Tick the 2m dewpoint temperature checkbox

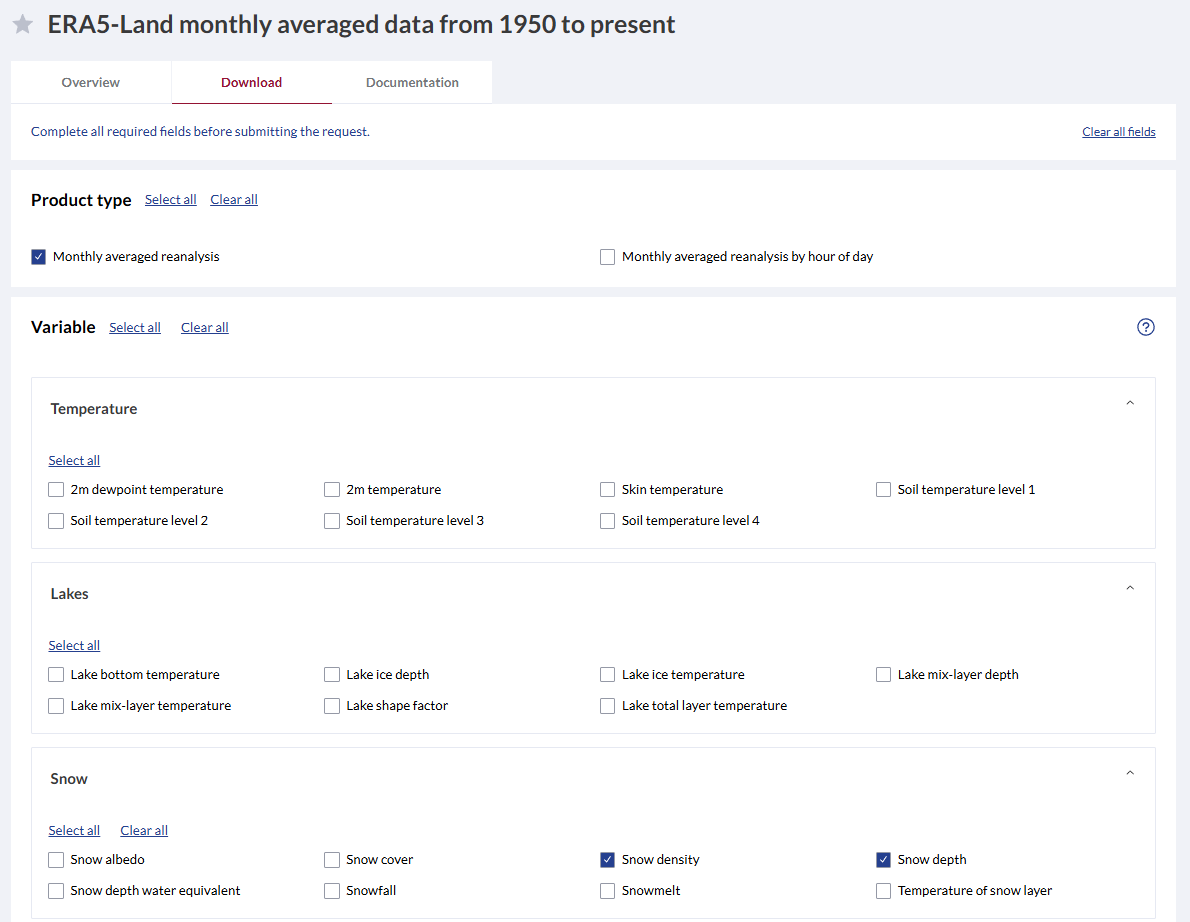pos(56,489)
